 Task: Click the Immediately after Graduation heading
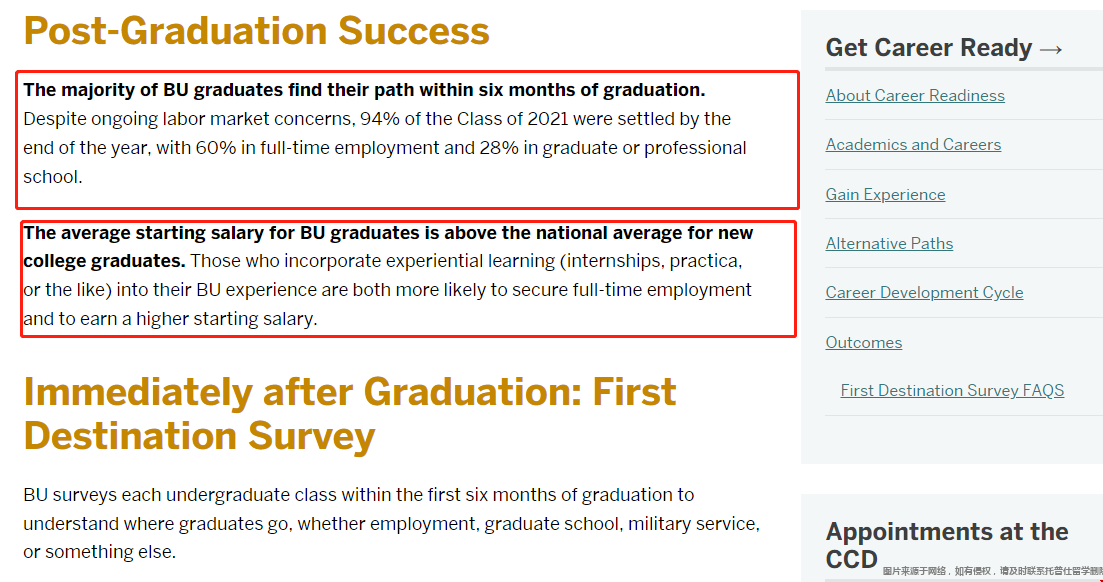[x=350, y=414]
